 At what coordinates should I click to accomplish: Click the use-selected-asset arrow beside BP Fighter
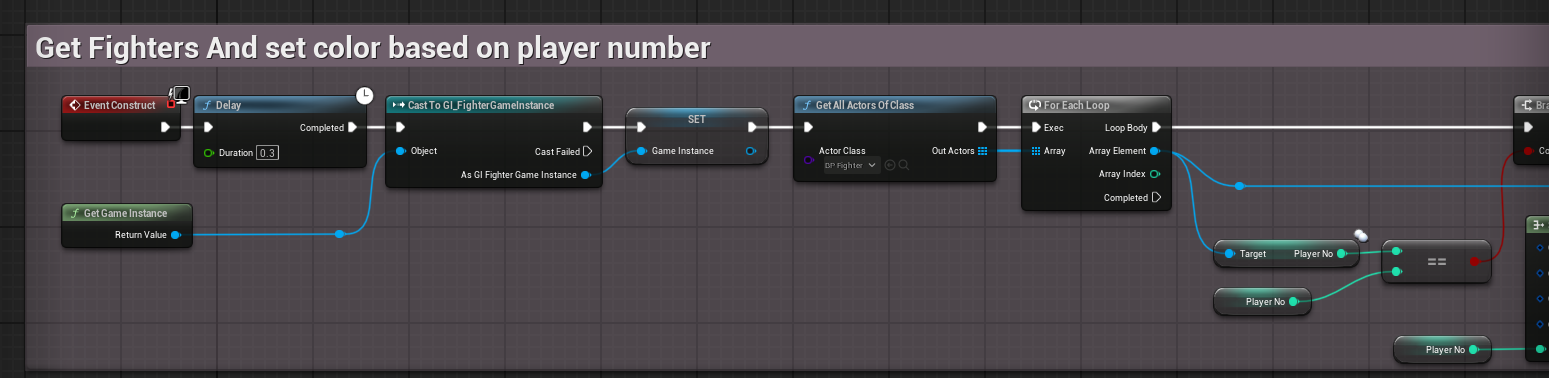pos(890,165)
